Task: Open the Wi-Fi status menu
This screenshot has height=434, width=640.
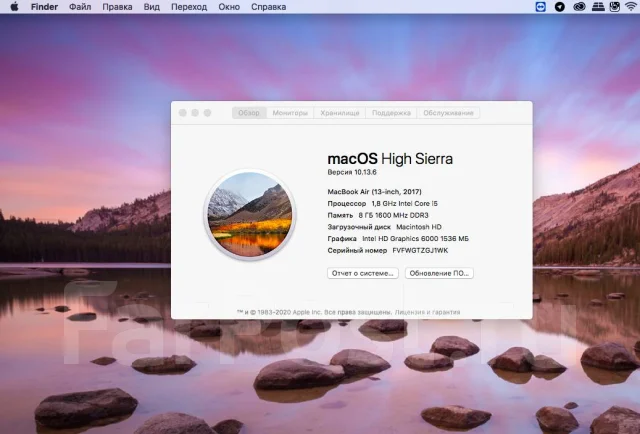Action: pyautogui.click(x=631, y=7)
